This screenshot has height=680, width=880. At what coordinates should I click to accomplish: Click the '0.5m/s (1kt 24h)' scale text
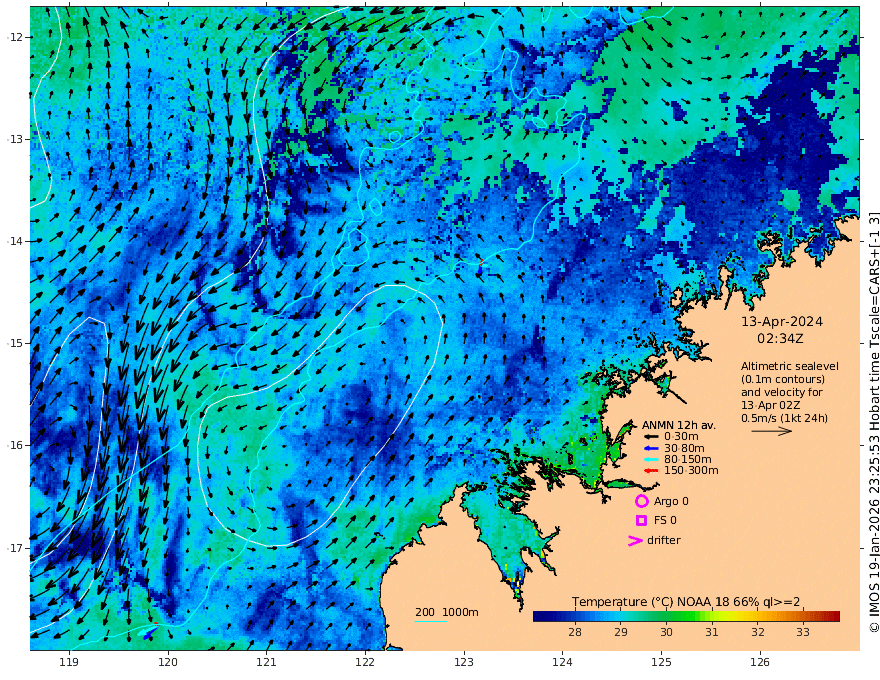(784, 418)
